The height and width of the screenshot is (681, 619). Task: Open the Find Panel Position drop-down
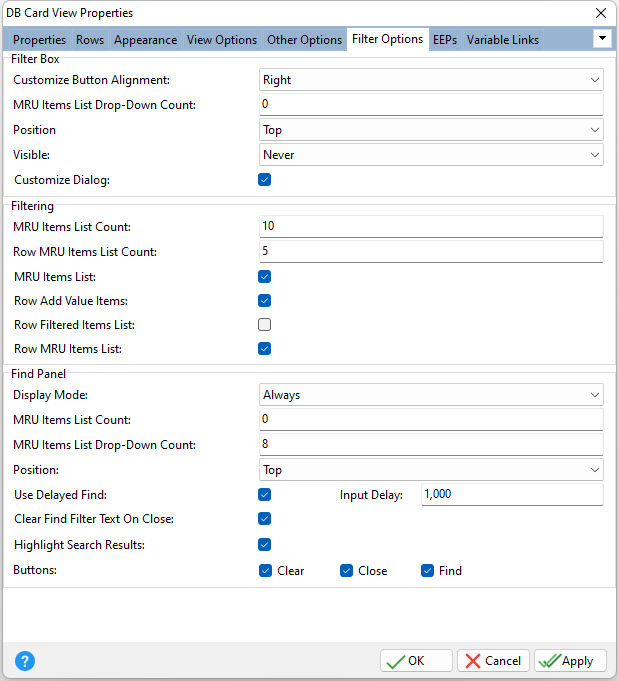[x=431, y=469]
